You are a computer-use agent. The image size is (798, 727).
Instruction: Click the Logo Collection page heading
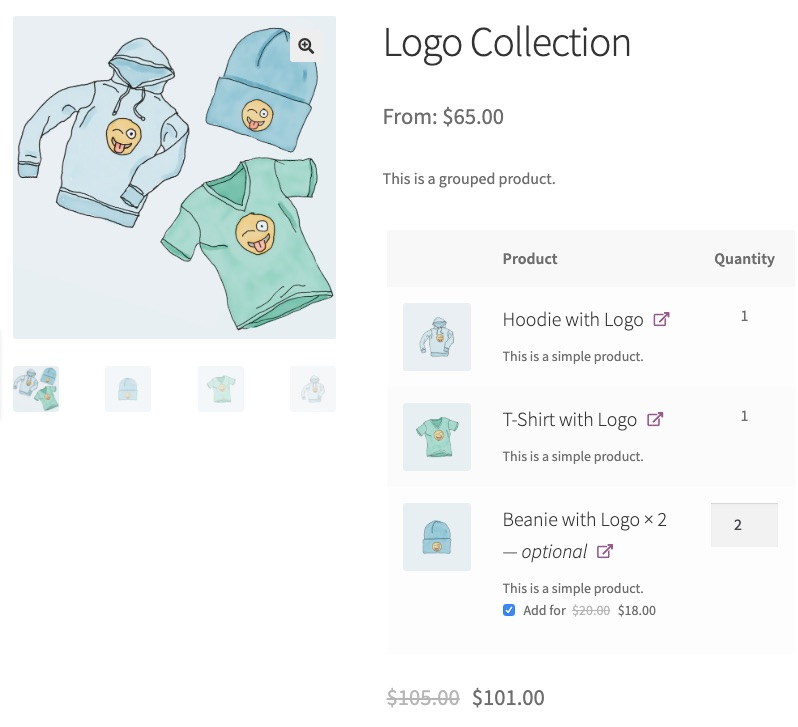pos(507,43)
